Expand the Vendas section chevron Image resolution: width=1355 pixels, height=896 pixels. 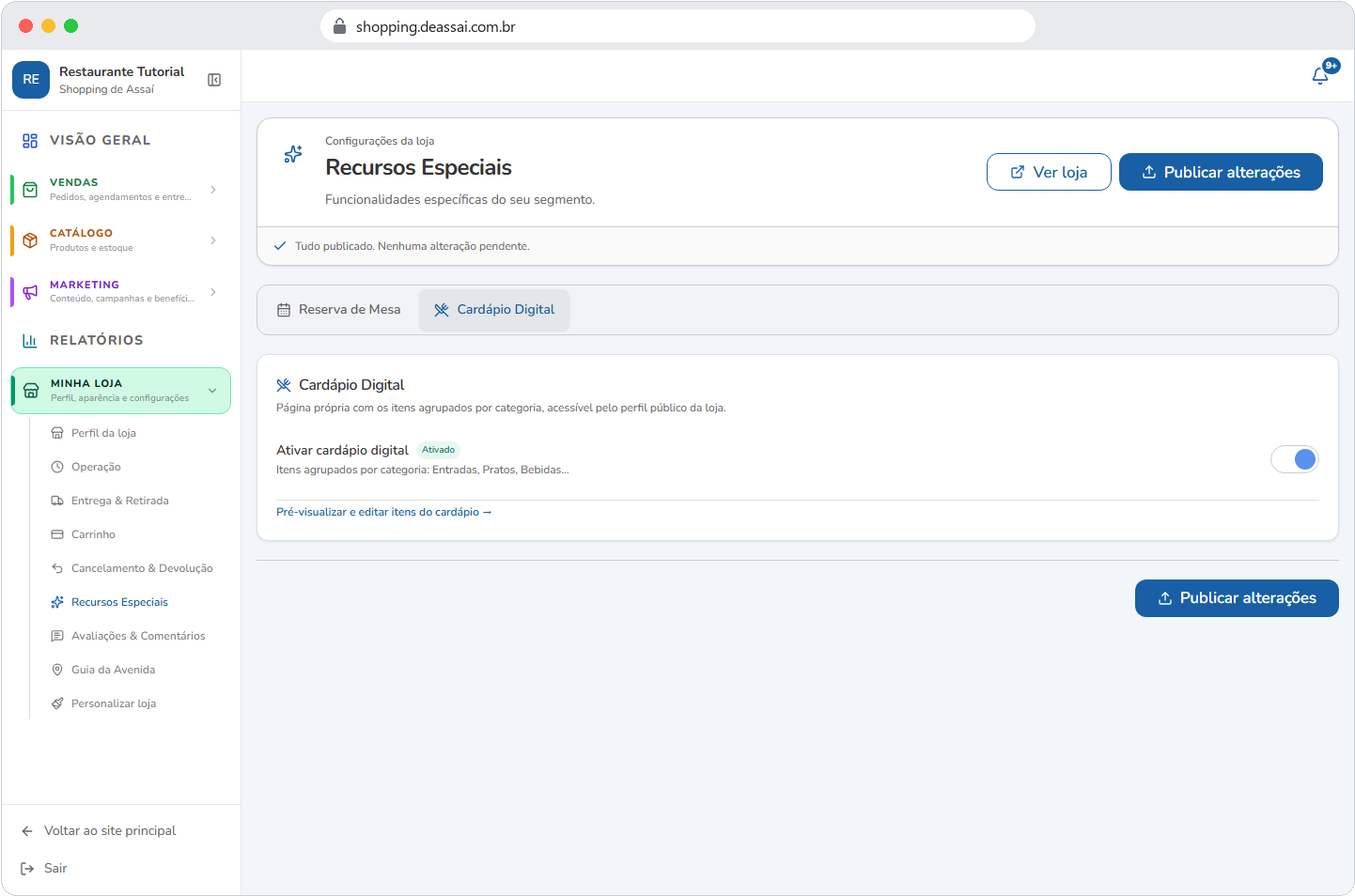(x=213, y=190)
